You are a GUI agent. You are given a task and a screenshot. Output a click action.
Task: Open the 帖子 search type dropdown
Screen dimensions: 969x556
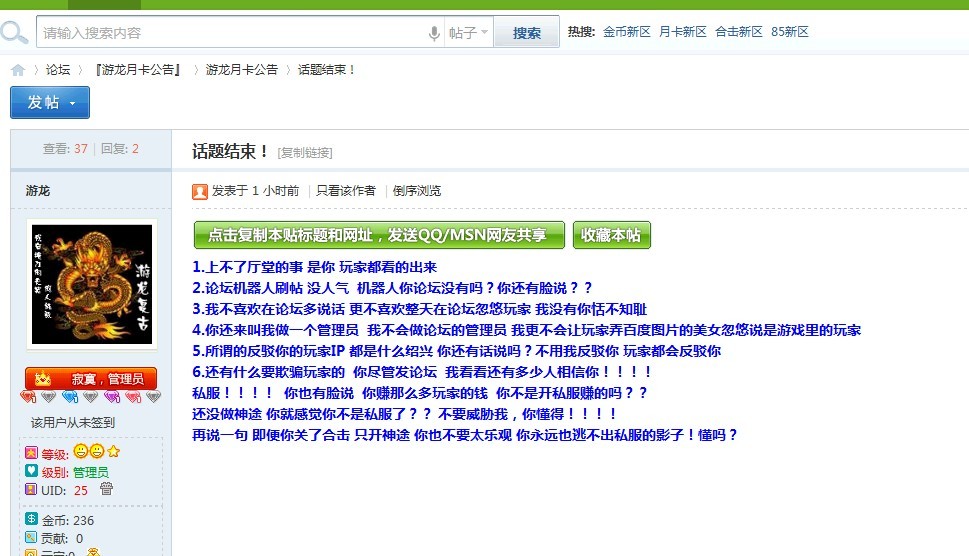tap(469, 33)
